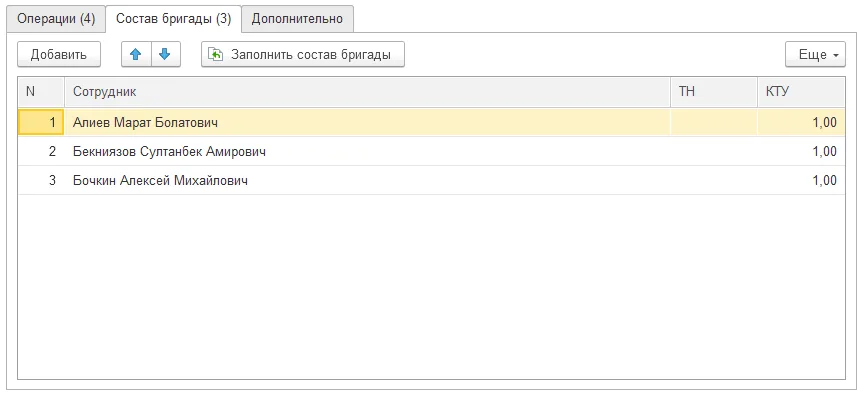Edit КТУ value for Алиев Марат
This screenshot has width=857, height=397.
pos(801,122)
